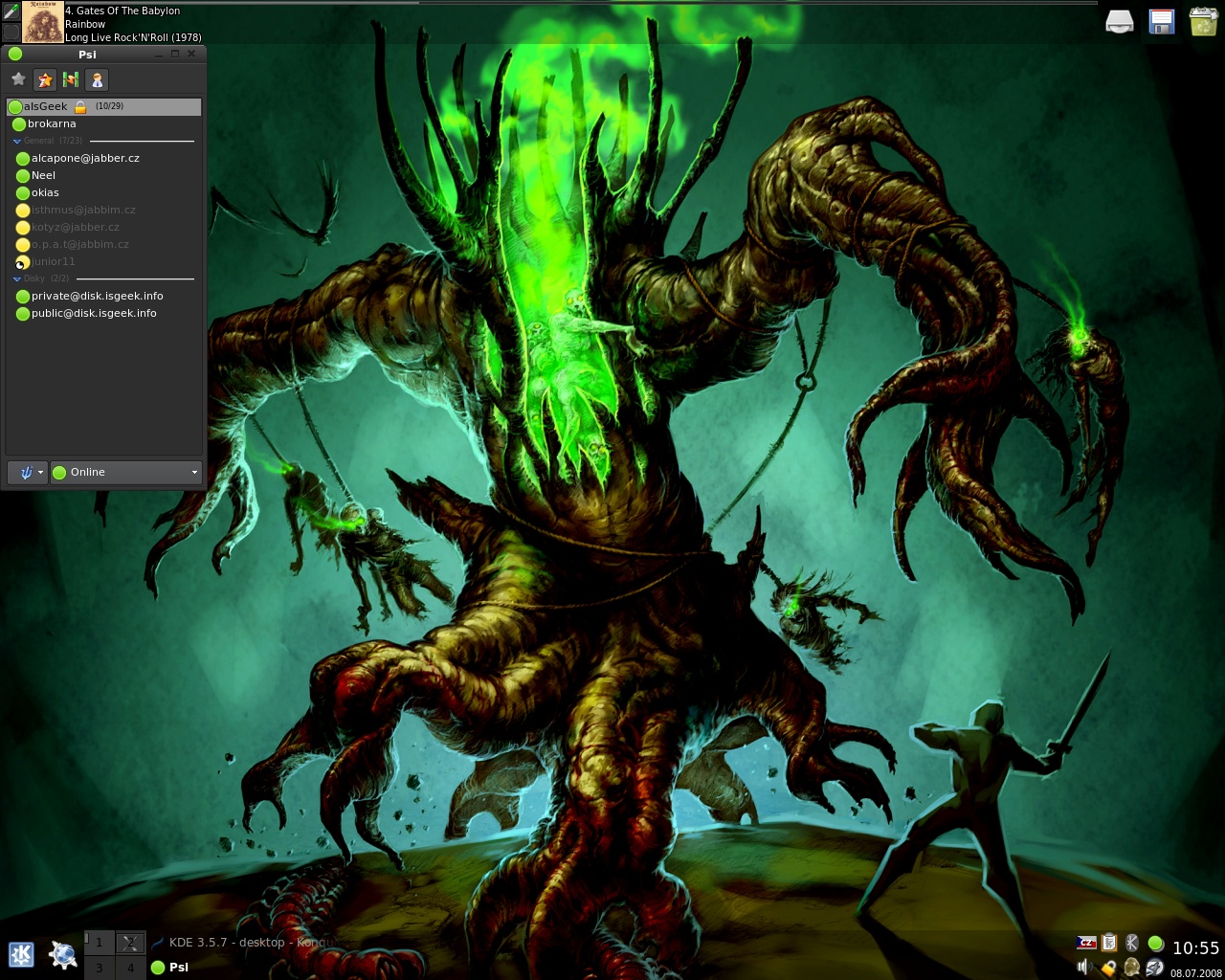Select the alsGeek account row
The height and width of the screenshot is (980, 1225).
(103, 106)
